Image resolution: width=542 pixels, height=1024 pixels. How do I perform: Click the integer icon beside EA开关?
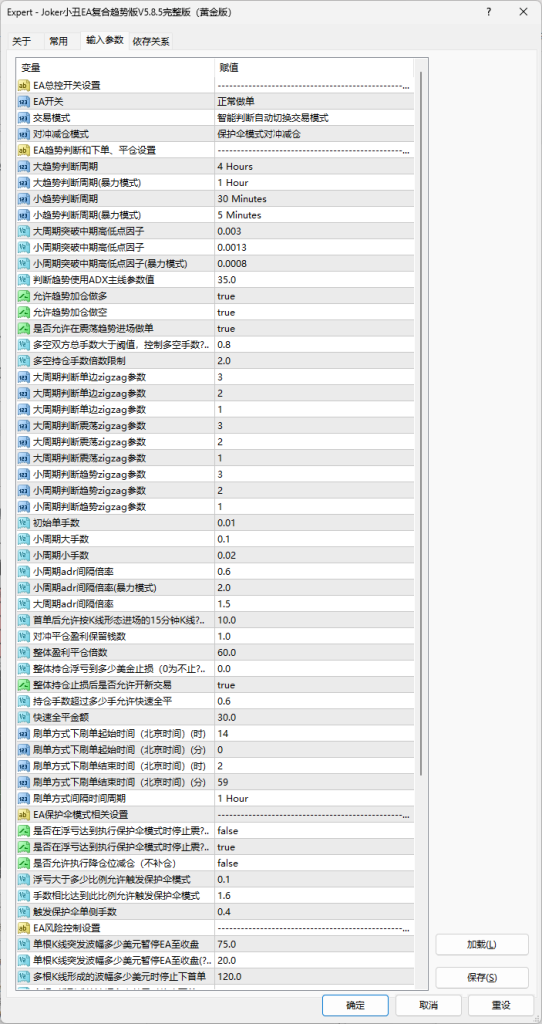tap(24, 101)
